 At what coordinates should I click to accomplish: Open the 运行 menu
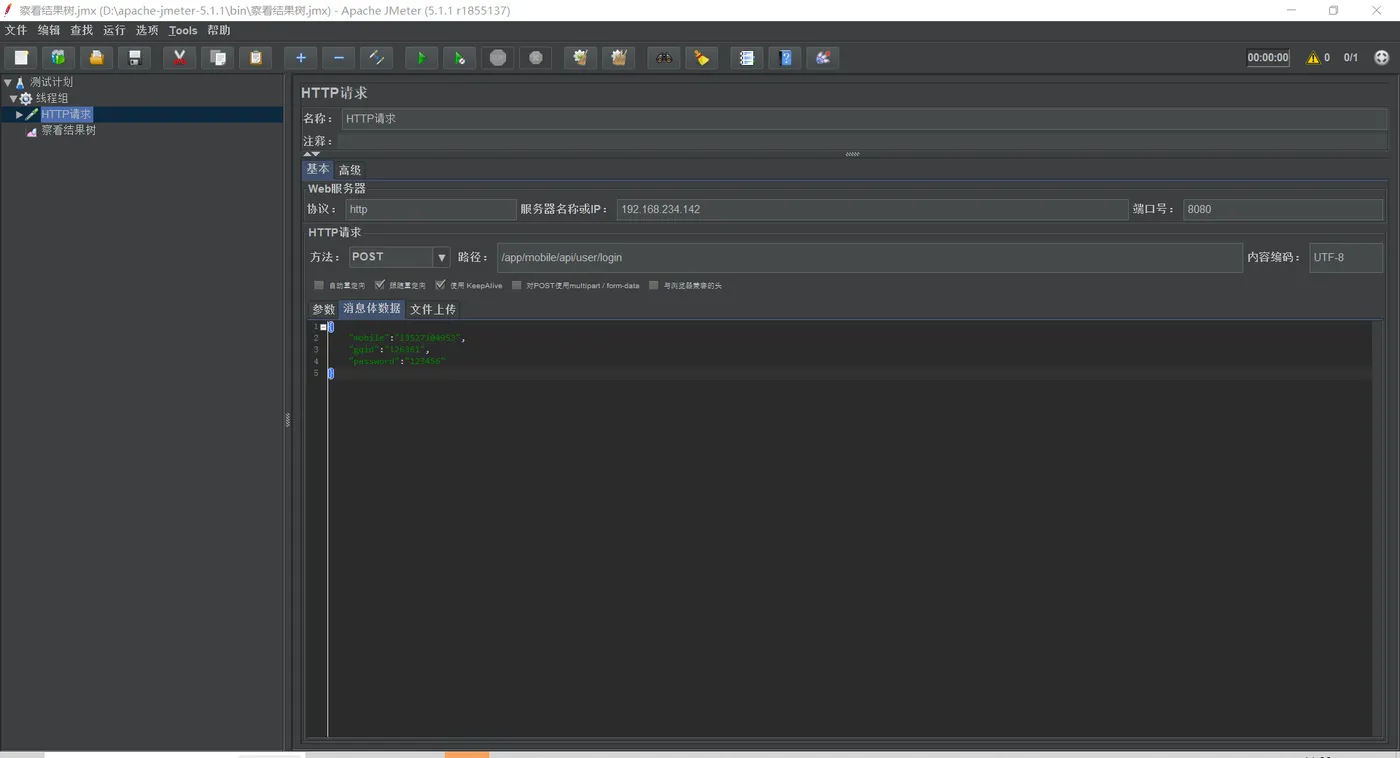[115, 30]
